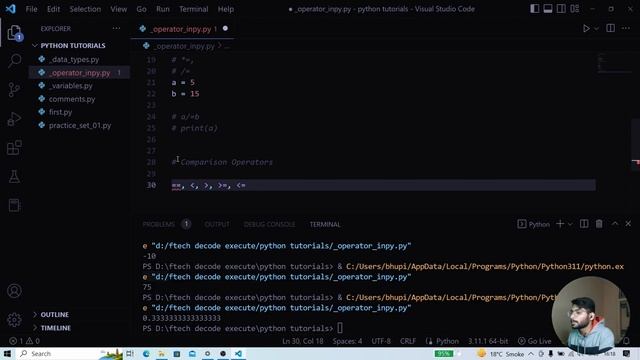Viewport: 640px width, 360px height.
Task: Change indentation via Spaces: 4
Action: pos(347,341)
